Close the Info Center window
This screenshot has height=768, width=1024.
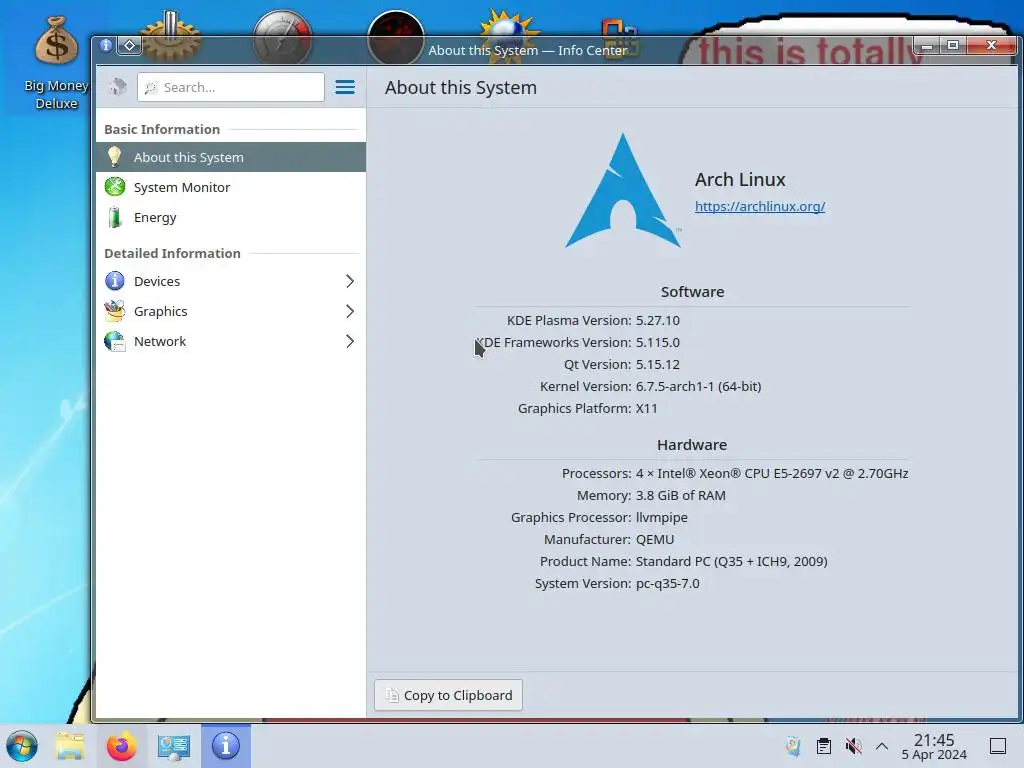pyautogui.click(x=991, y=46)
